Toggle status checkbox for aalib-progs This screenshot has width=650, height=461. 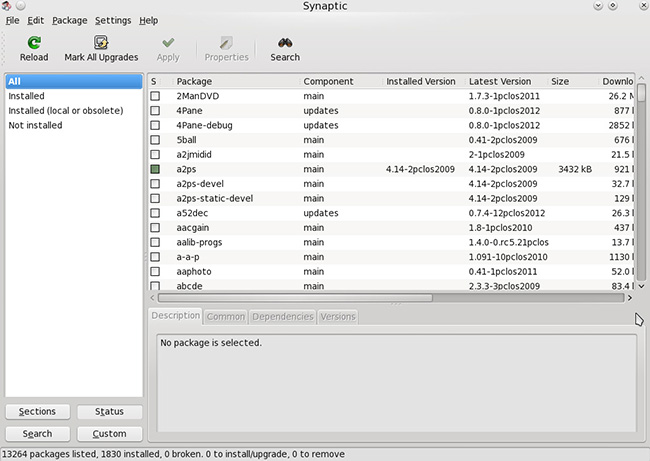pos(155,242)
